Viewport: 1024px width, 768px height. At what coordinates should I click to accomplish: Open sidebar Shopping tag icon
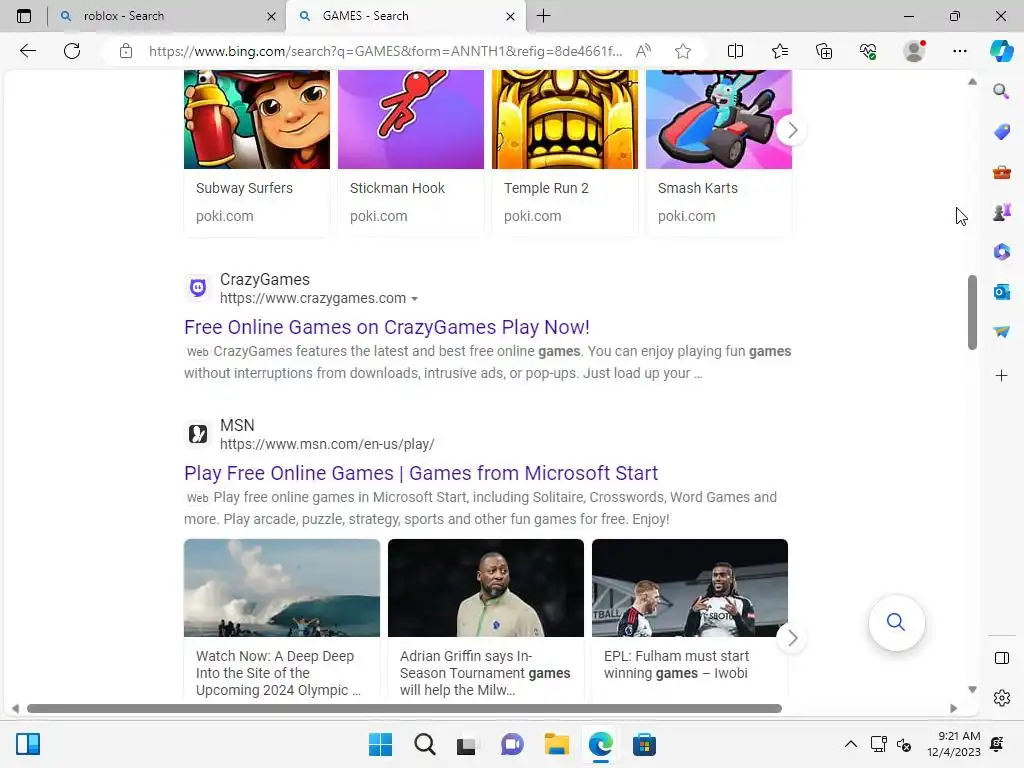[x=1001, y=132]
